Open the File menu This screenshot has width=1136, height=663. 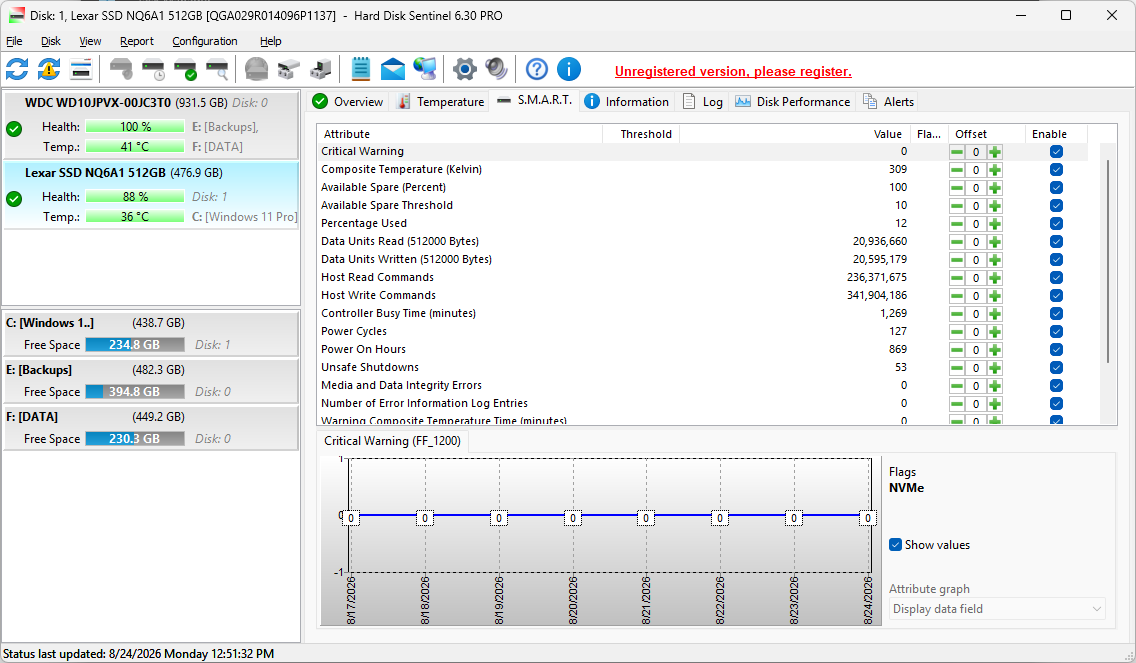(x=14, y=41)
